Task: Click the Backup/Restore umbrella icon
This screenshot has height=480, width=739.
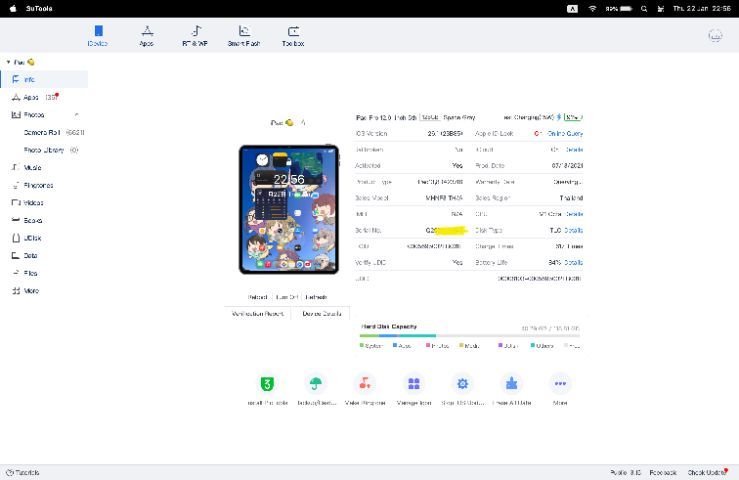Action: 316,384
